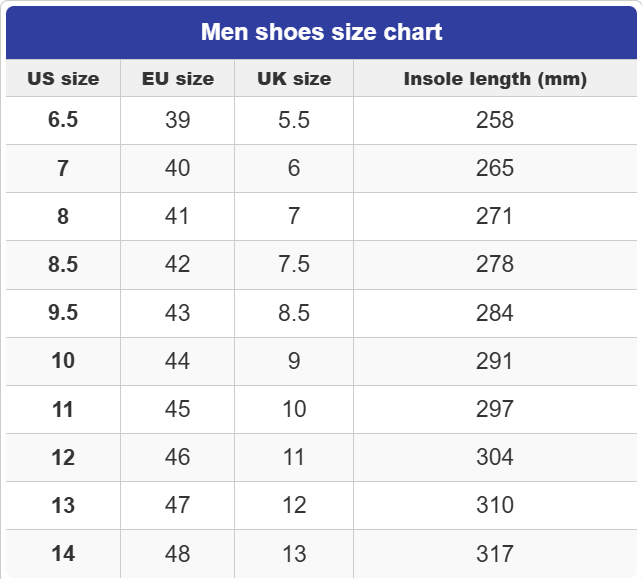Click US size 6.5 cell
Image resolution: width=642 pixels, height=579 pixels.
(63, 120)
